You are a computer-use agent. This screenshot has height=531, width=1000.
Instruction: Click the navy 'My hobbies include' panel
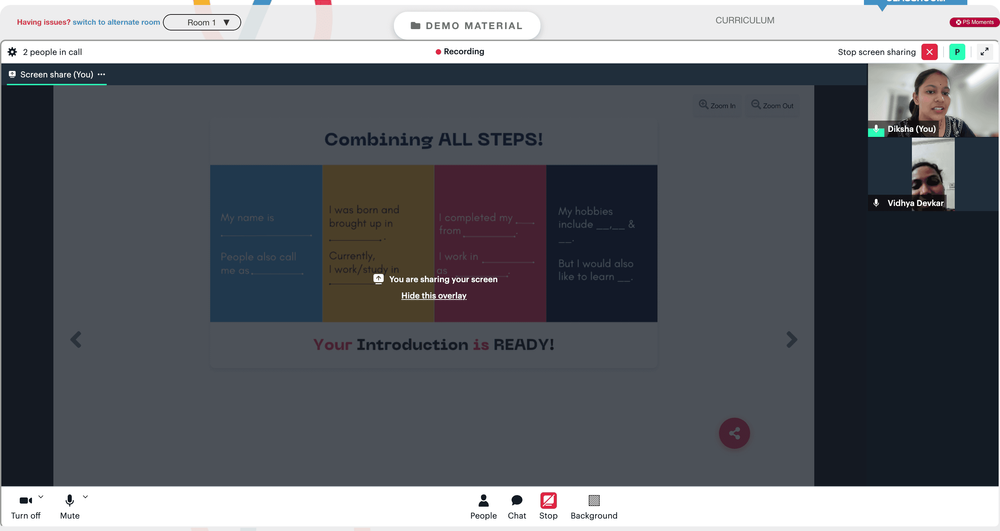[x=602, y=244]
